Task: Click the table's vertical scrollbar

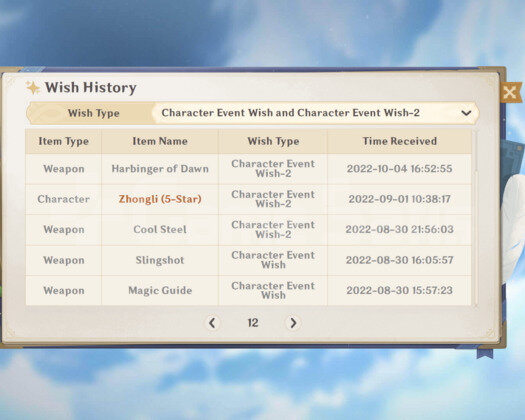Action: pos(475,218)
